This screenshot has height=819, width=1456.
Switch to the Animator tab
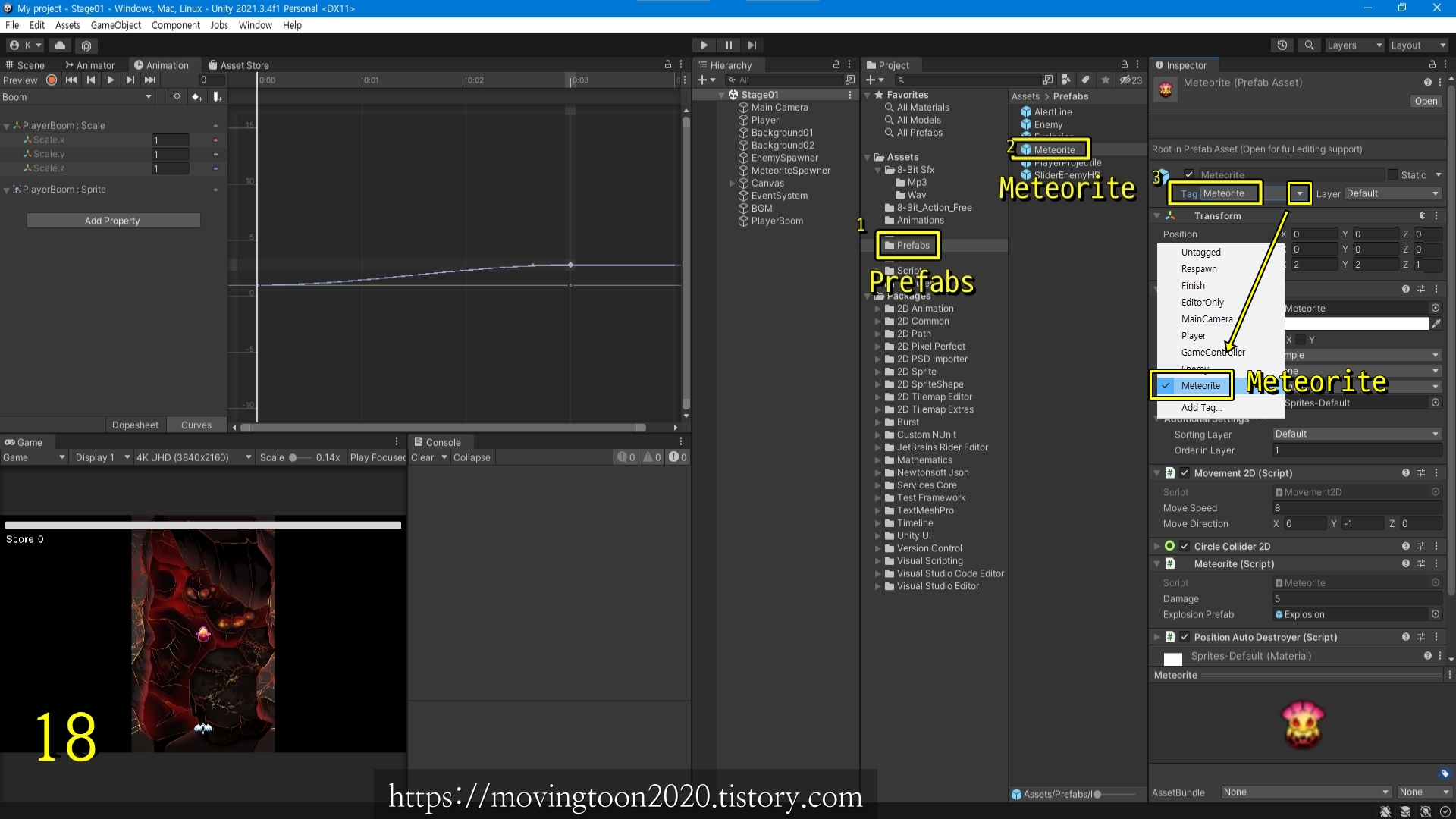click(x=90, y=65)
